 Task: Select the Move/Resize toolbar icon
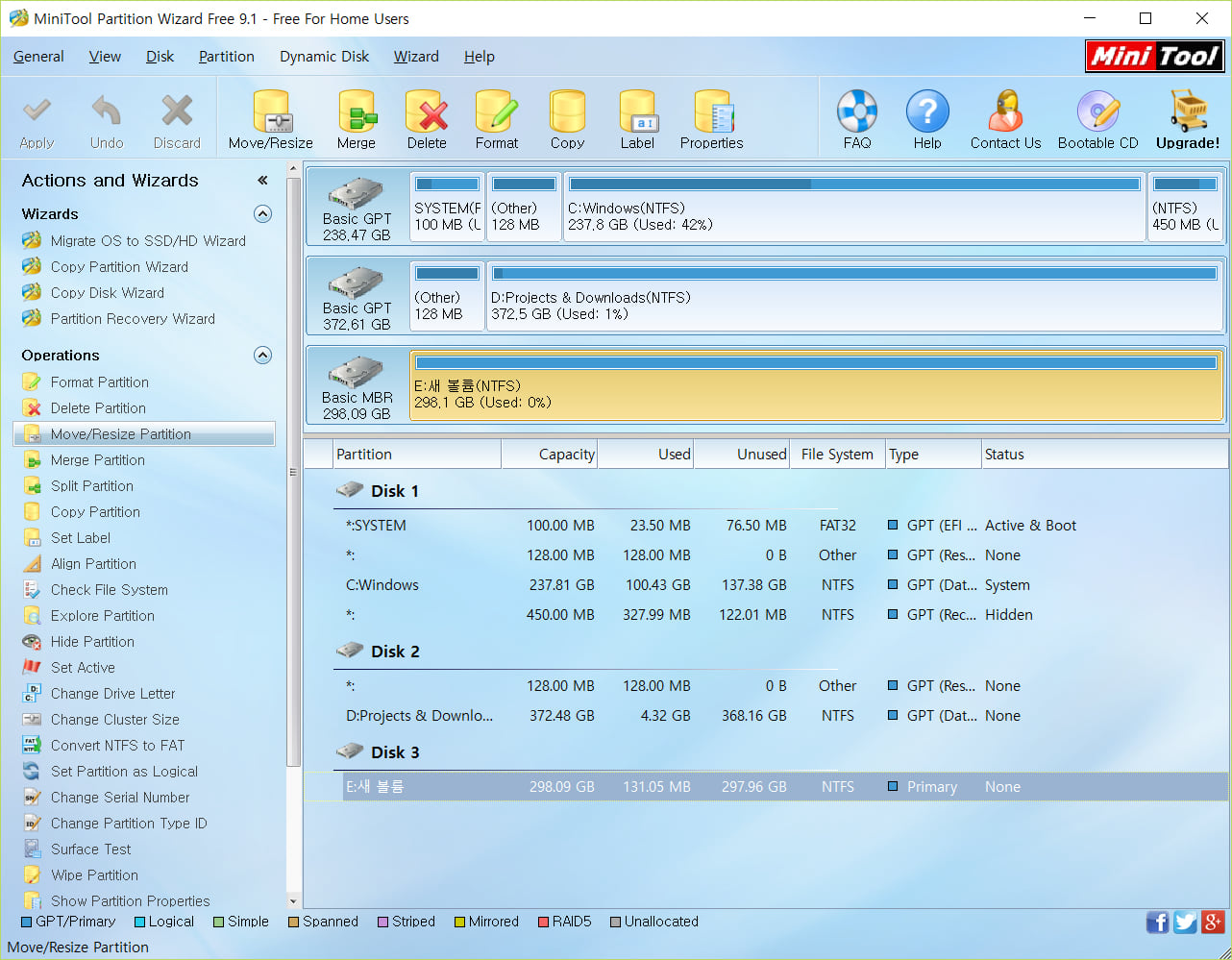pyautogui.click(x=271, y=111)
